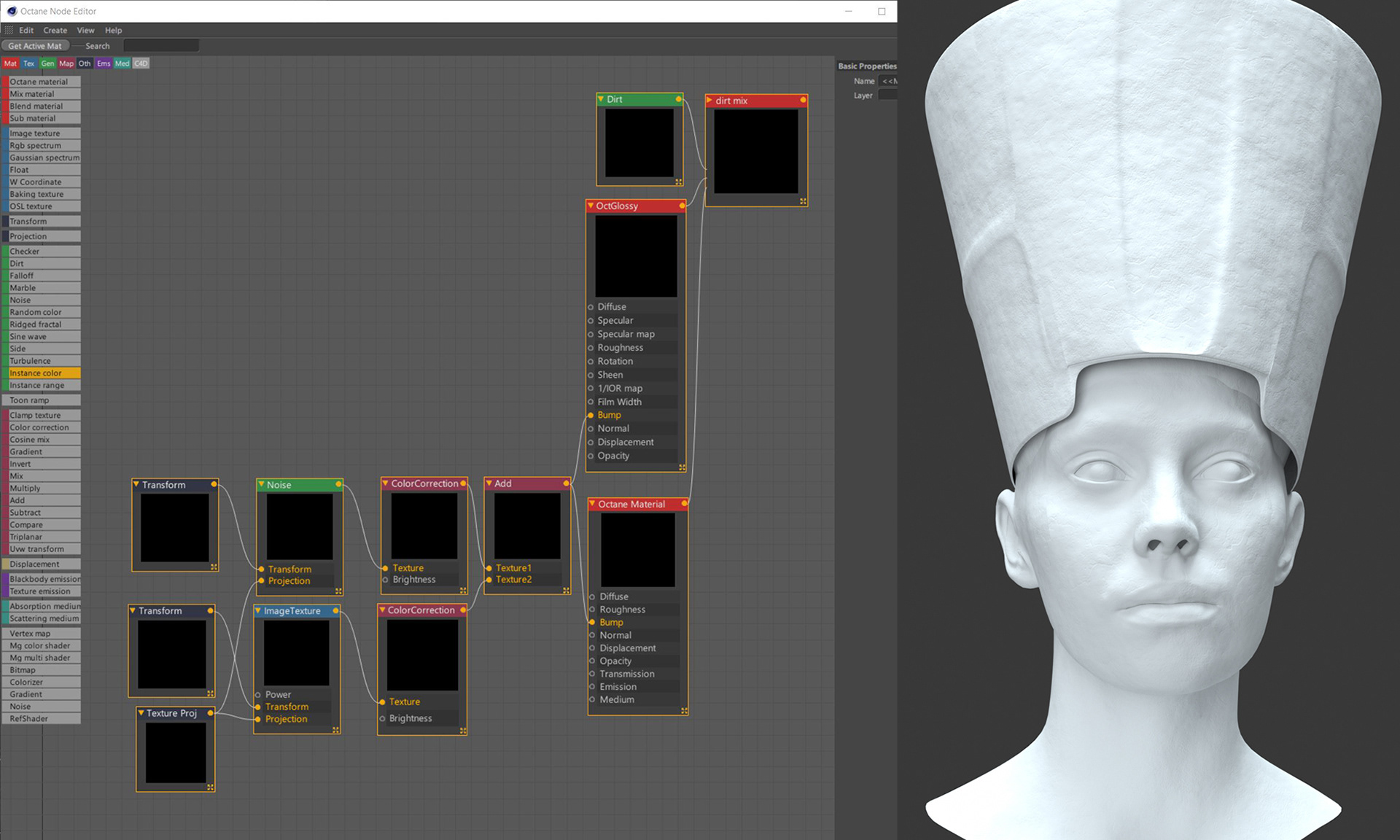Click the Add node Texture1 input port
The height and width of the screenshot is (840, 1400).
click(489, 568)
